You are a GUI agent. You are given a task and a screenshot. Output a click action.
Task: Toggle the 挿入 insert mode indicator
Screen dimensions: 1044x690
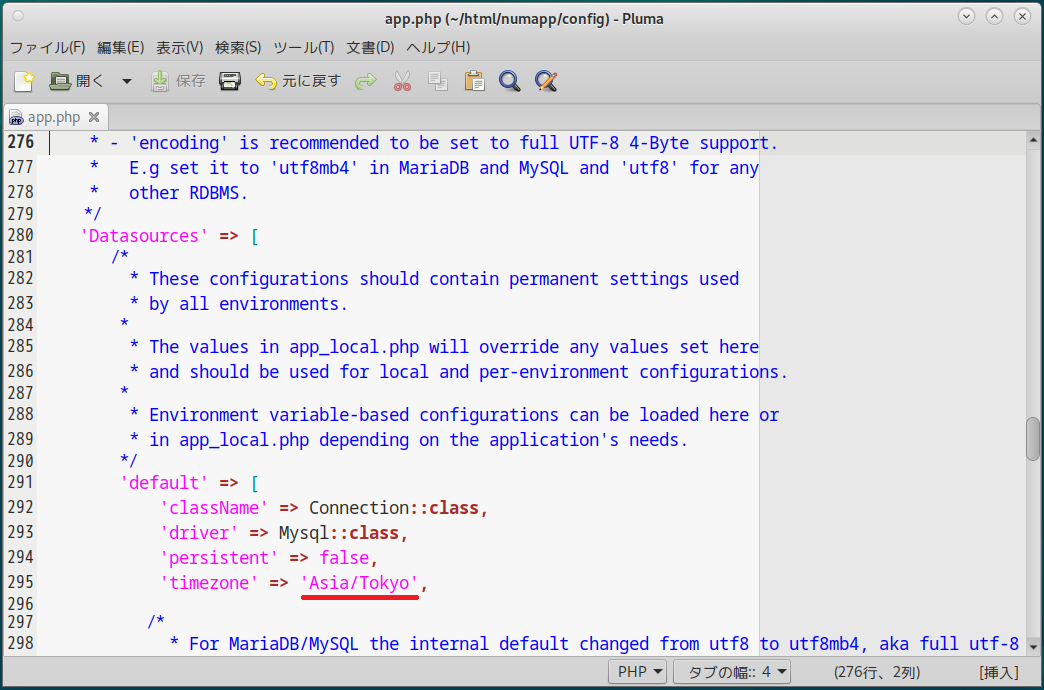click(998, 672)
